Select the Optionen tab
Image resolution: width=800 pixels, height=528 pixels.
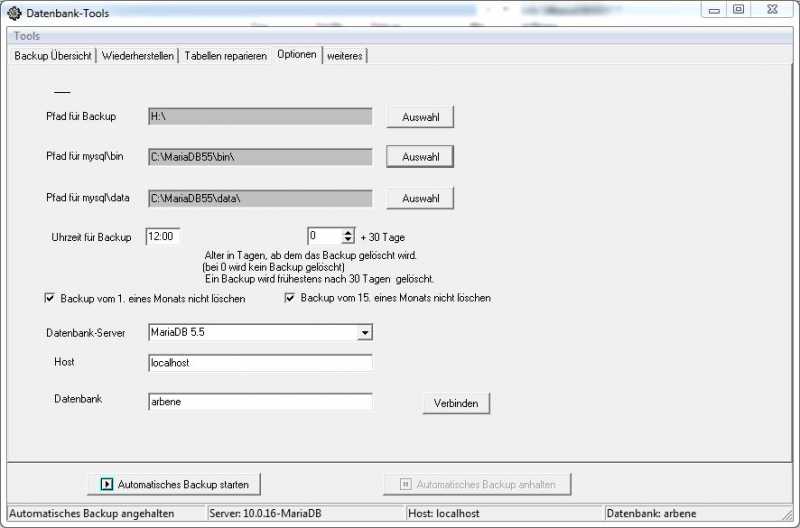pos(297,55)
